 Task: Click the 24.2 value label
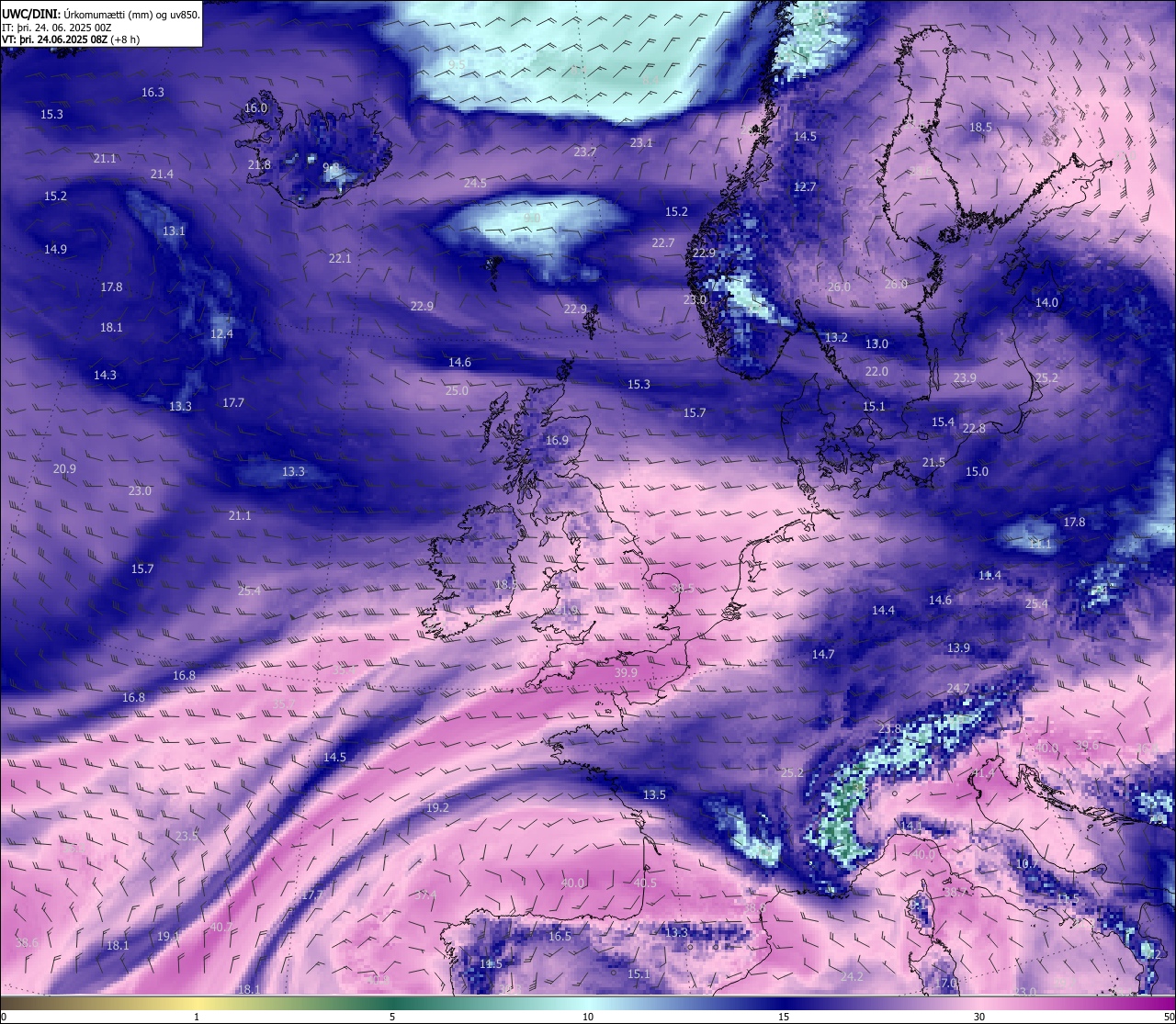852,976
